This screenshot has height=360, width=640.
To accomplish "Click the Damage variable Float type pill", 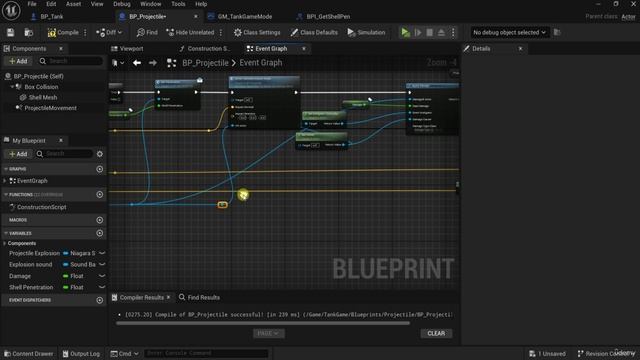I will [x=73, y=276].
